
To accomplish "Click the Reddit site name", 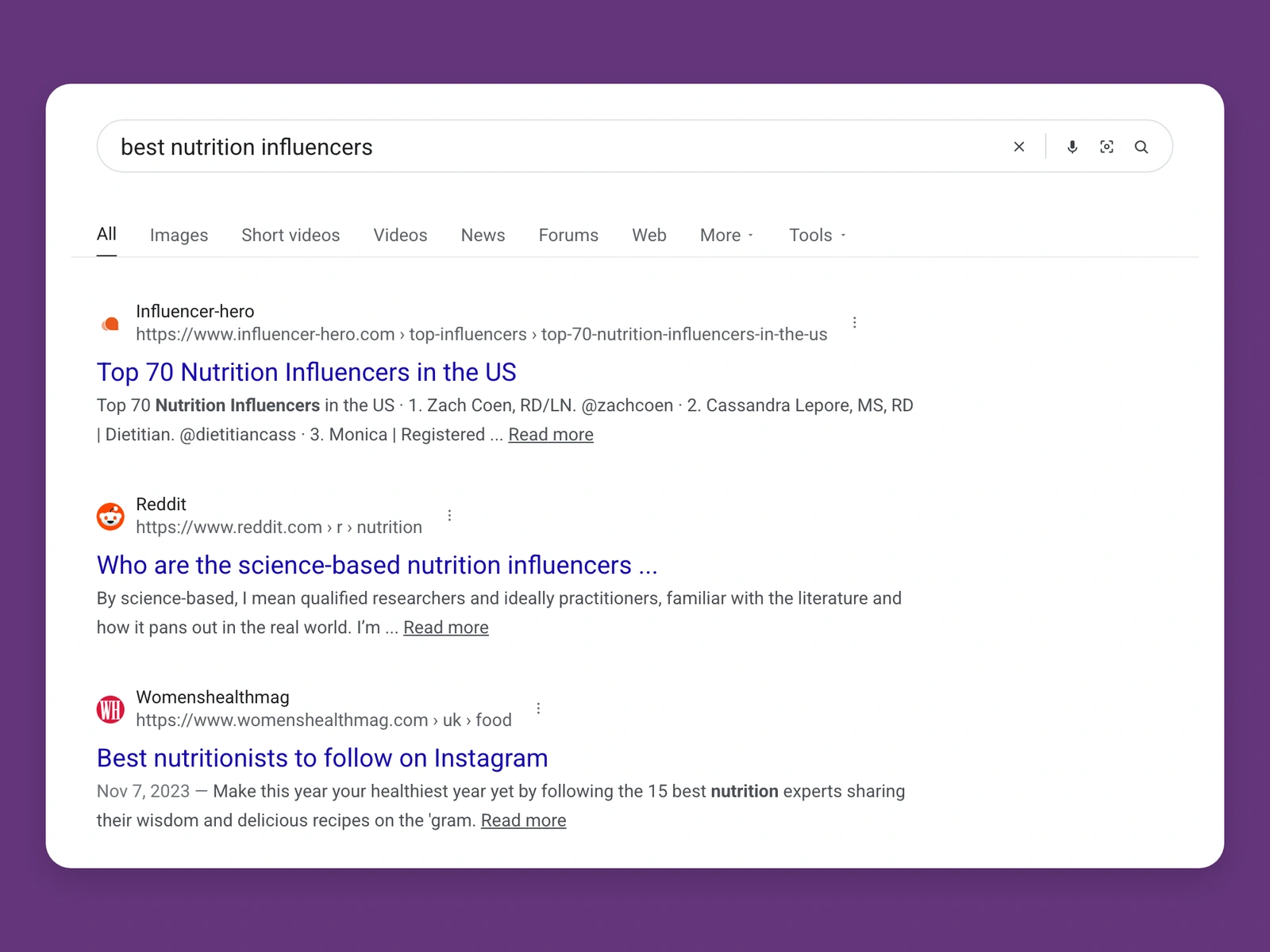I will pyautogui.click(x=161, y=504).
